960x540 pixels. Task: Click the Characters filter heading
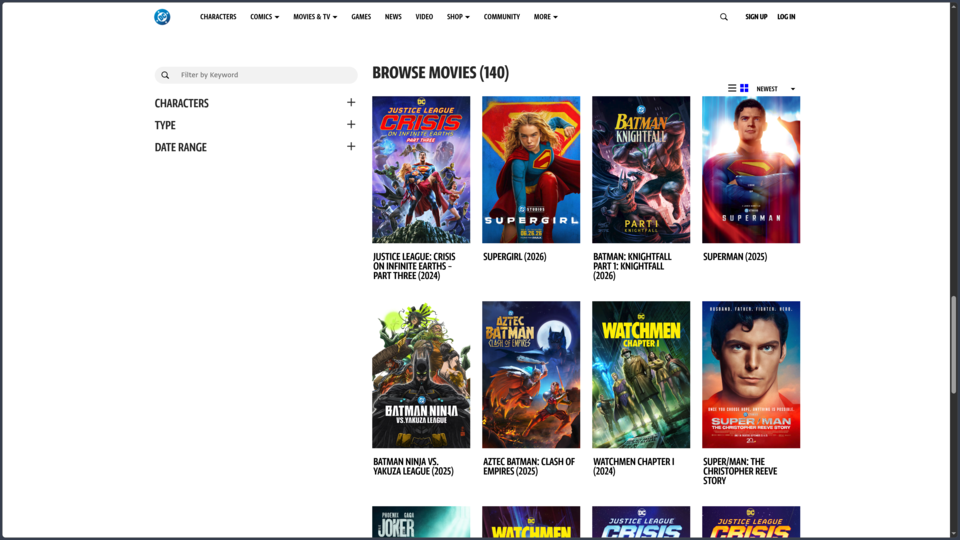click(182, 103)
